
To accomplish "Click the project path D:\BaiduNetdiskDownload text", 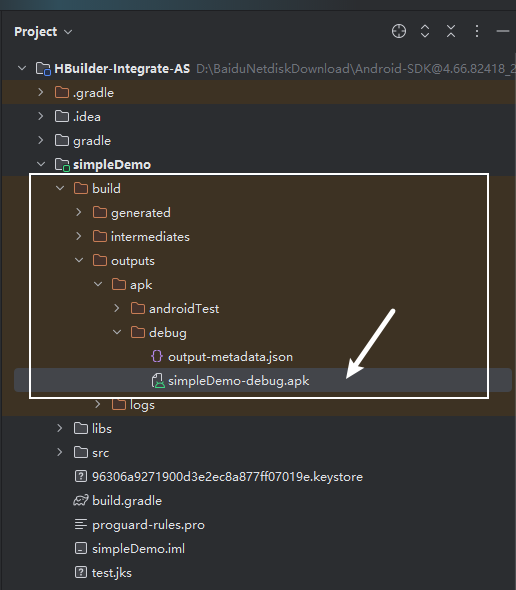I will click(355, 69).
